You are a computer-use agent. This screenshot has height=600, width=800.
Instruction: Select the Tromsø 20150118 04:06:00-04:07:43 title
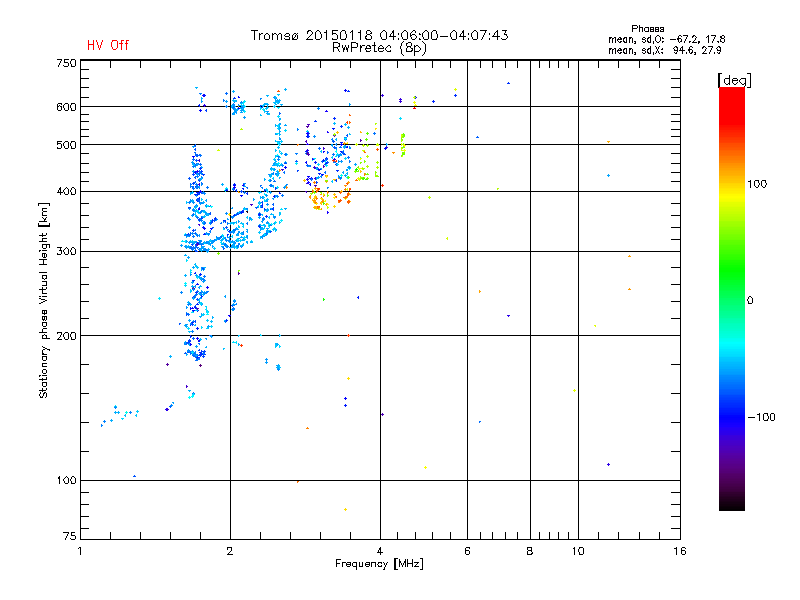[379, 35]
